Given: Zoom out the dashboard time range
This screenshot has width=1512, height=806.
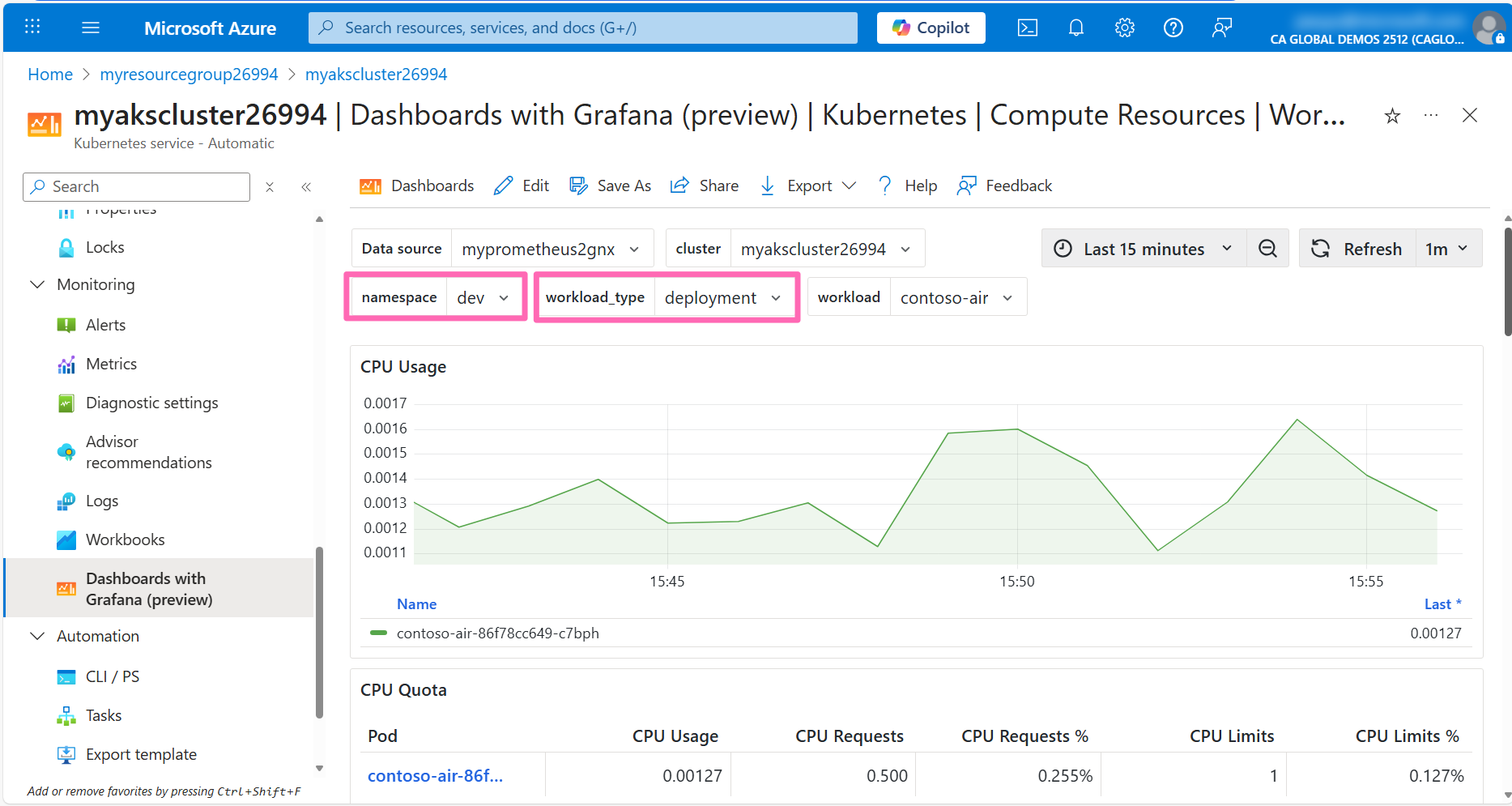Looking at the screenshot, I should pyautogui.click(x=1267, y=249).
